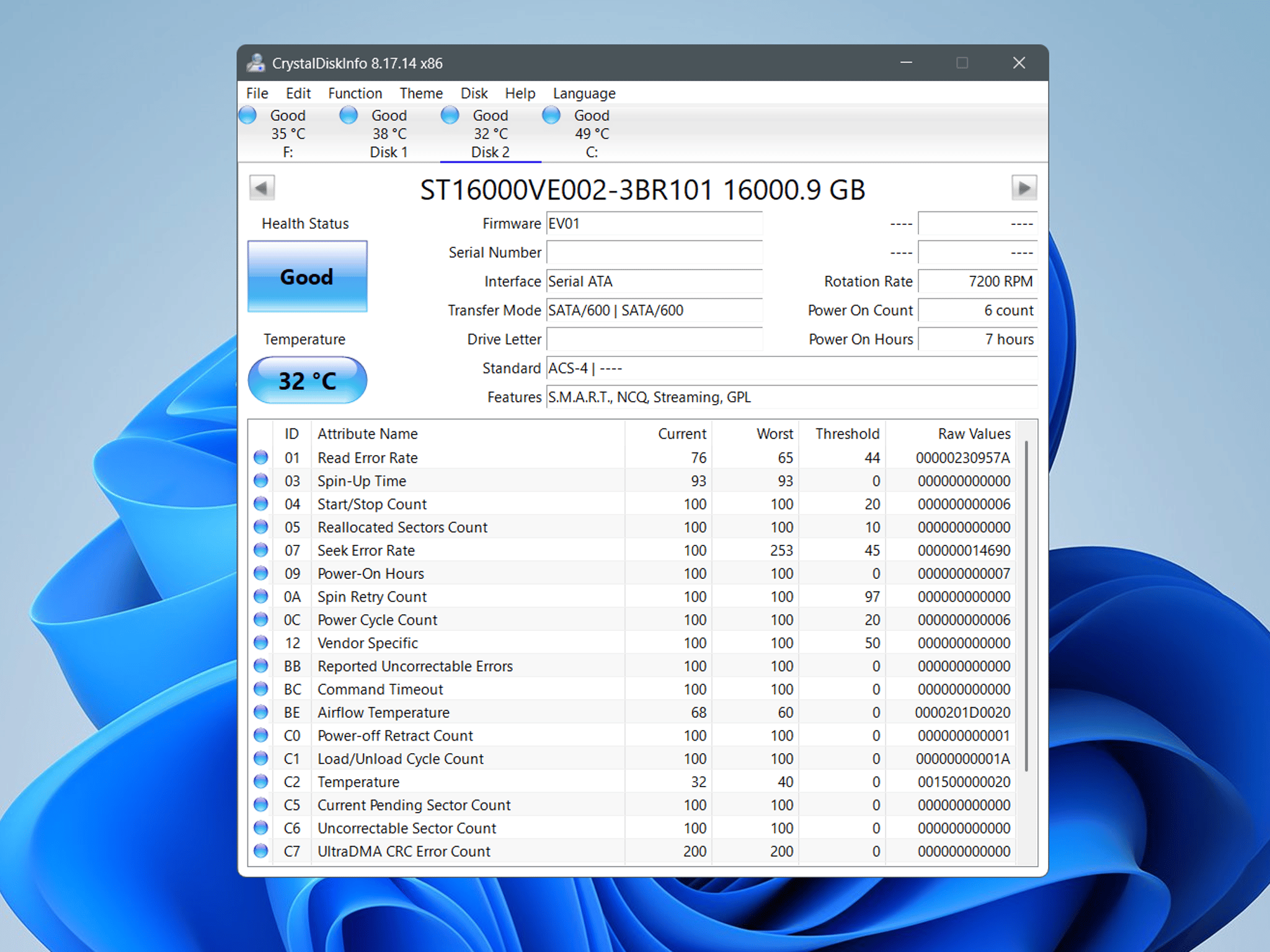Click the Power On Hours value
This screenshot has width=1270, height=952.
978,339
